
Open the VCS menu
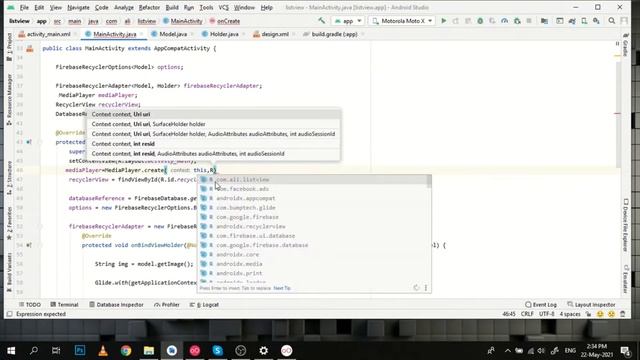pos(223,7)
